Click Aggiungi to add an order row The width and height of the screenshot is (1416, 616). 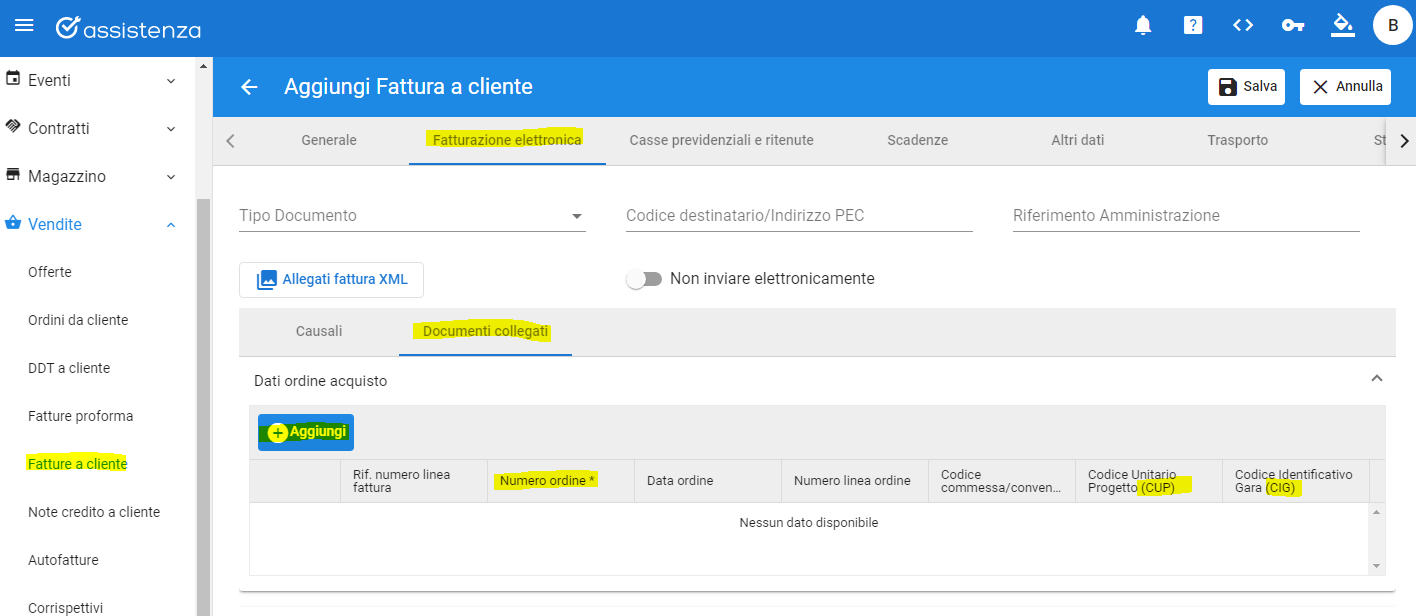306,432
